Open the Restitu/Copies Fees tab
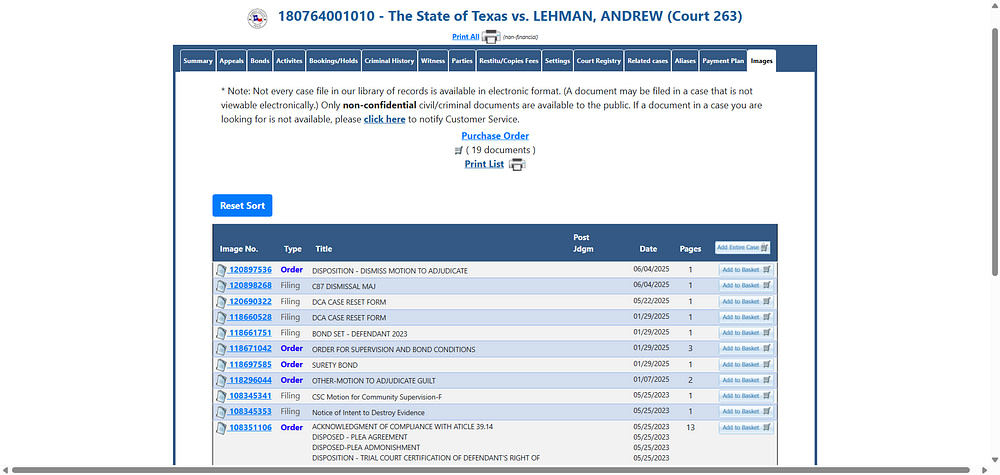 click(x=509, y=61)
